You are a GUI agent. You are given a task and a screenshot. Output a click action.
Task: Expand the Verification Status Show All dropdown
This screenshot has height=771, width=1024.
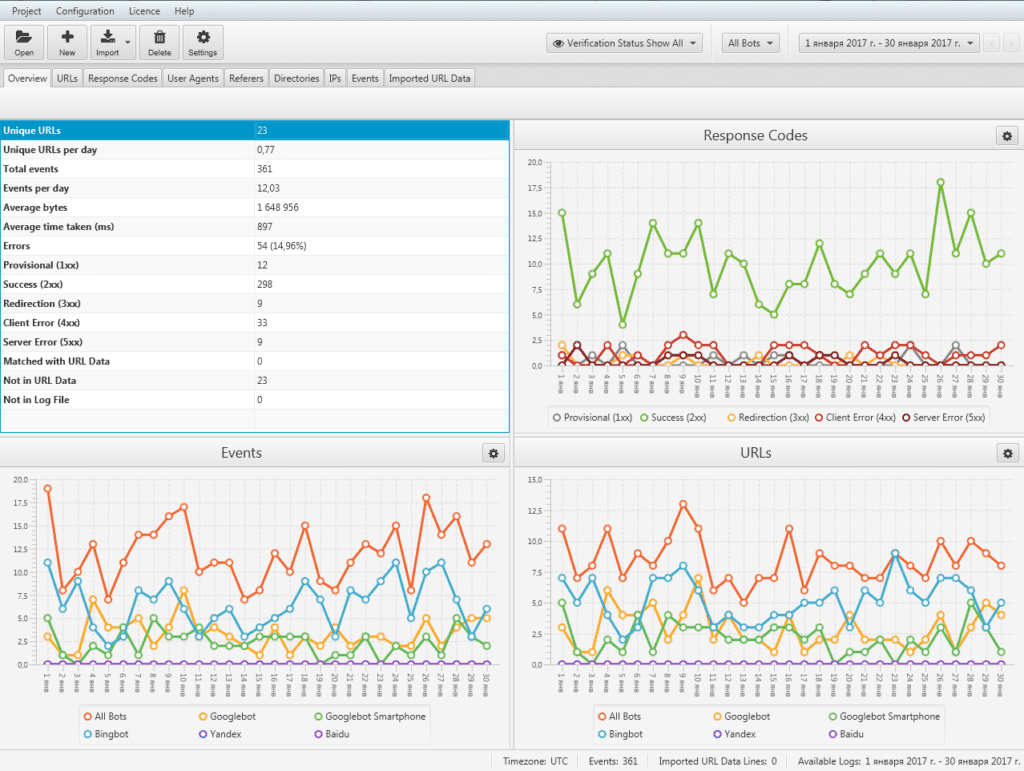click(x=624, y=43)
